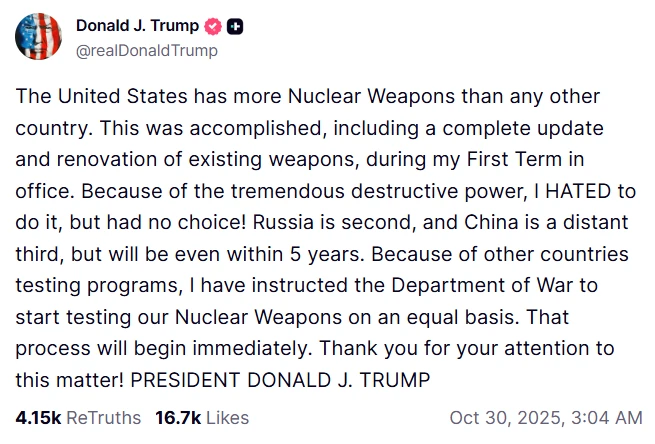Image resolution: width=655 pixels, height=444 pixels.
Task: Open the @realDonaldTrump handle link
Action: click(147, 49)
